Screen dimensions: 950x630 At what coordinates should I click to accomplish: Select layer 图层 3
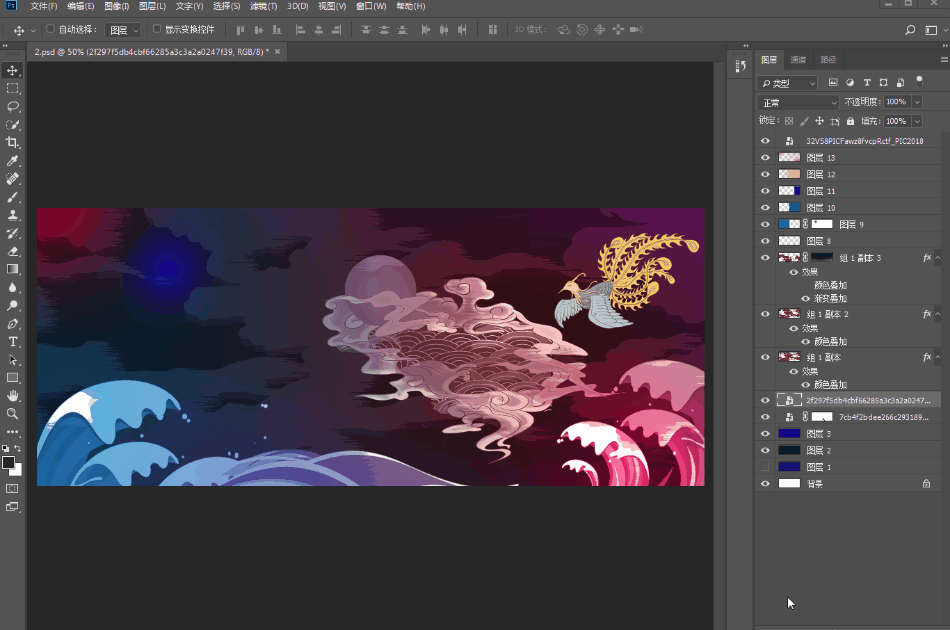point(848,434)
